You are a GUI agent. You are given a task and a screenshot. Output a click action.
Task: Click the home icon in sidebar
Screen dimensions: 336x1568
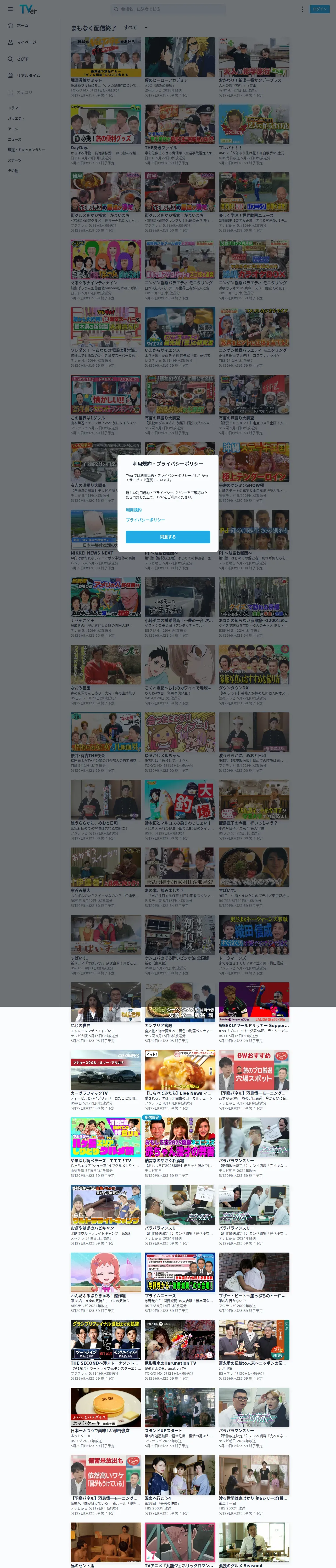(10, 26)
